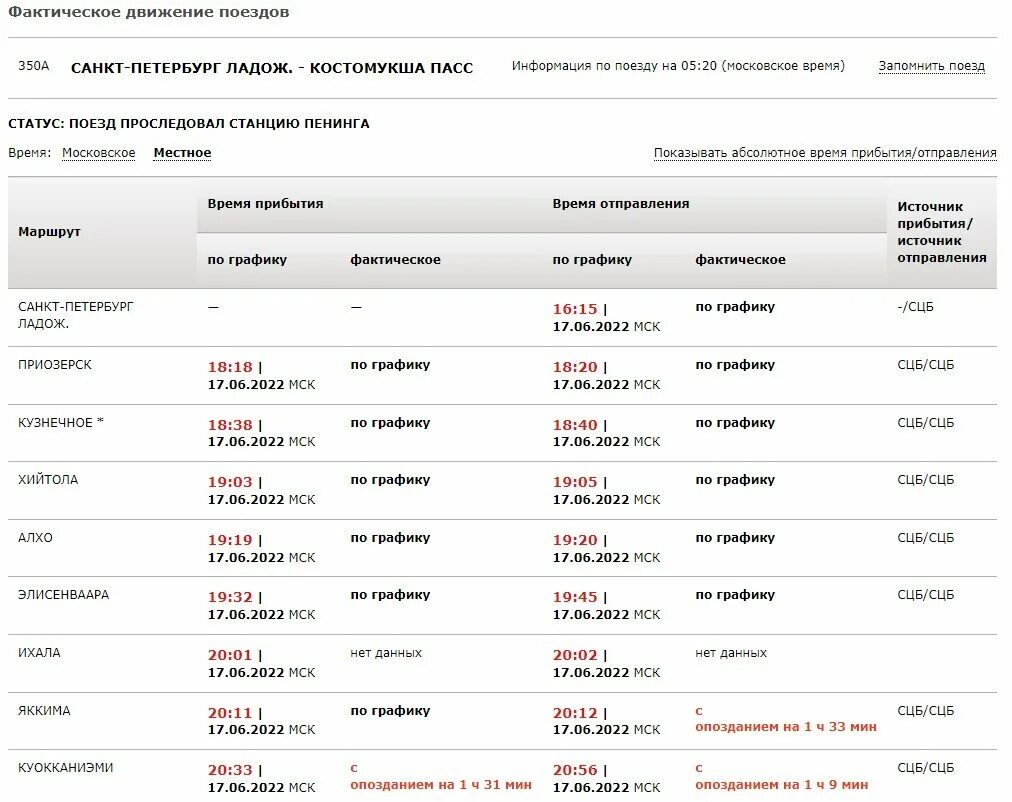Click the Маршрут column header
Screen dimensions: 1012x802
50,232
